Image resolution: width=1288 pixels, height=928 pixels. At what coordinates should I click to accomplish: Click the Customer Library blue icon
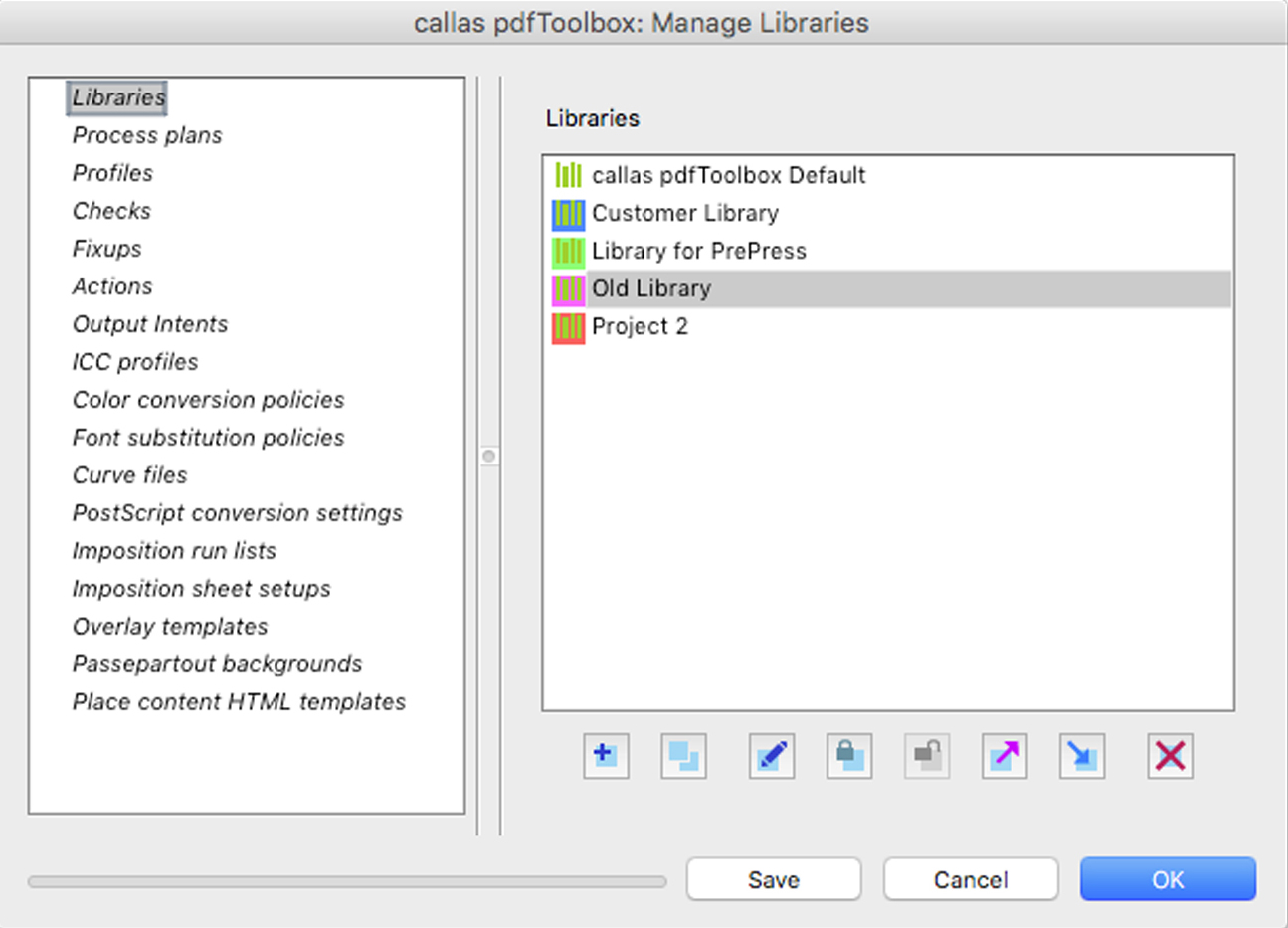(x=568, y=214)
